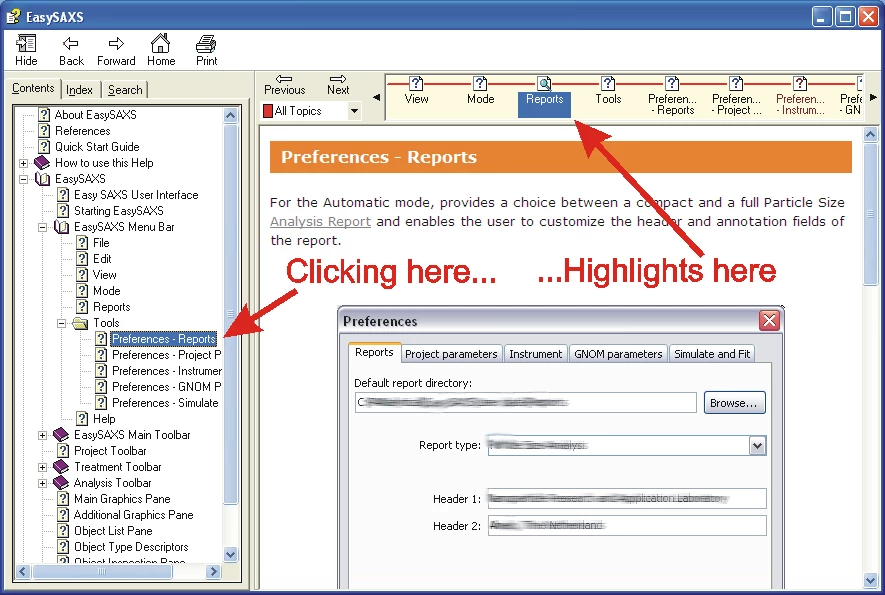Expand Analysis Toolbar node
This screenshot has width=885, height=595.
(42, 483)
